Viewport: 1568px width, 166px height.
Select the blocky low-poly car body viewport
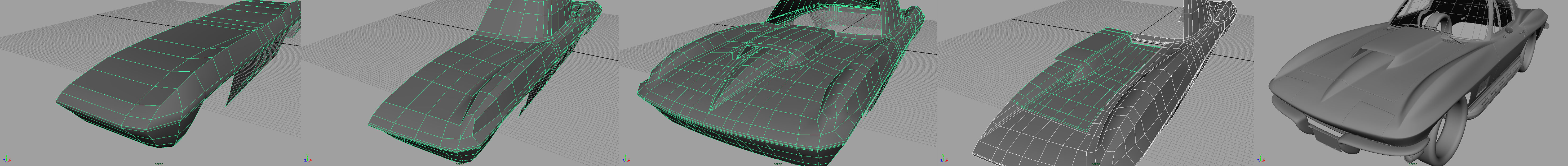pos(150,83)
